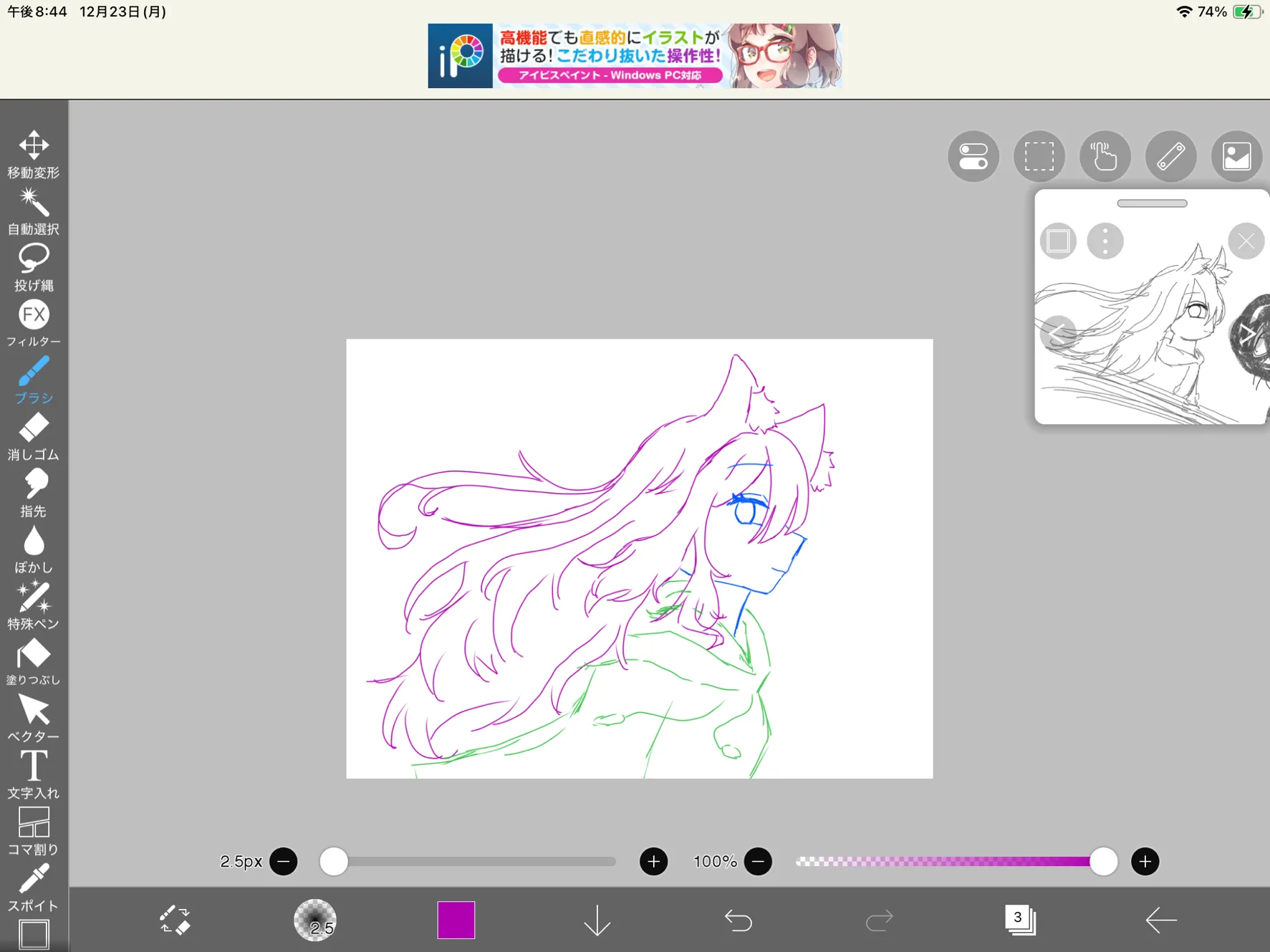The height and width of the screenshot is (952, 1270).
Task: Increase brush thickness with plus button
Action: coord(653,861)
